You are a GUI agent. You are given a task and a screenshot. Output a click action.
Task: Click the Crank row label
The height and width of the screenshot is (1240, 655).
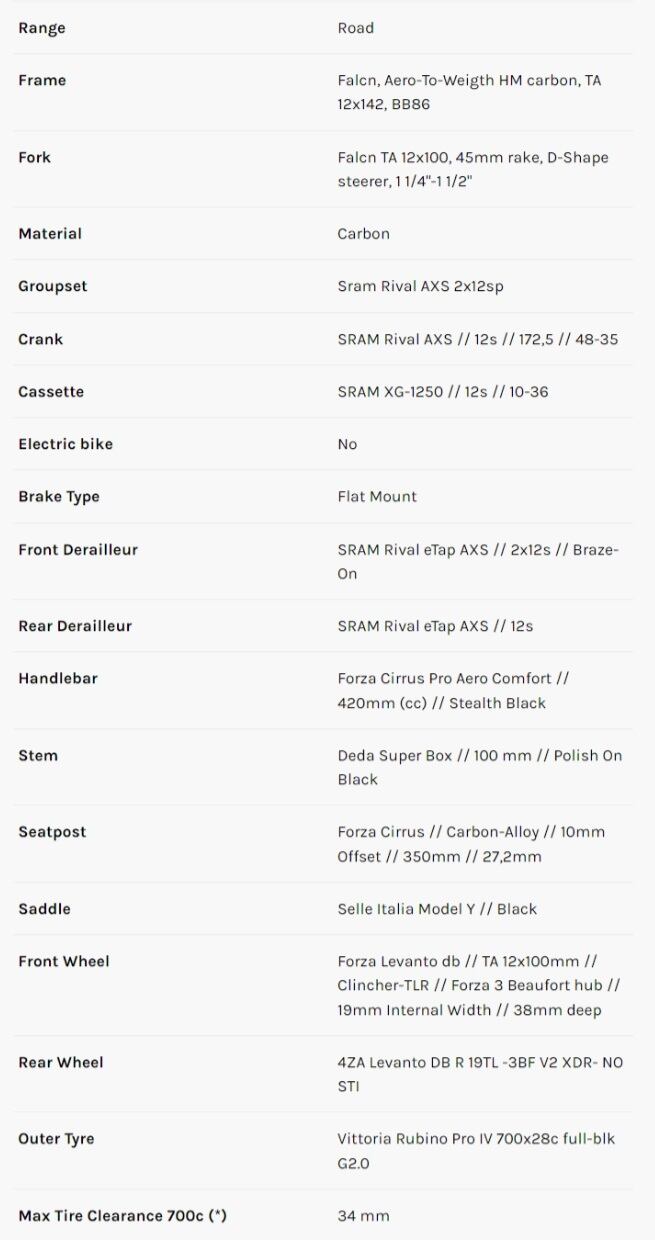(41, 339)
